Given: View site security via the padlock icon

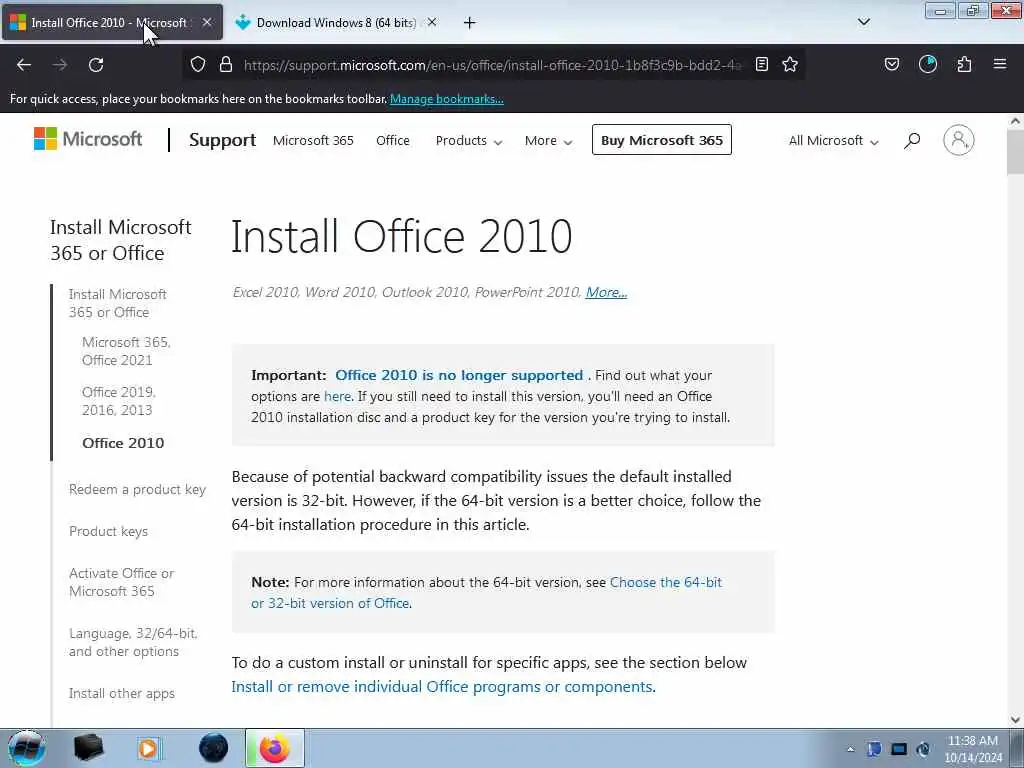Looking at the screenshot, I should [x=226, y=64].
